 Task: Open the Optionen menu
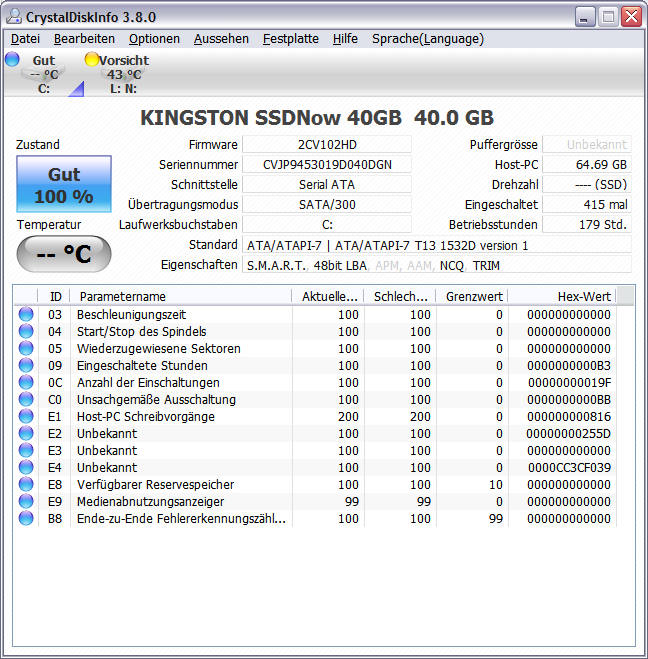[154, 39]
